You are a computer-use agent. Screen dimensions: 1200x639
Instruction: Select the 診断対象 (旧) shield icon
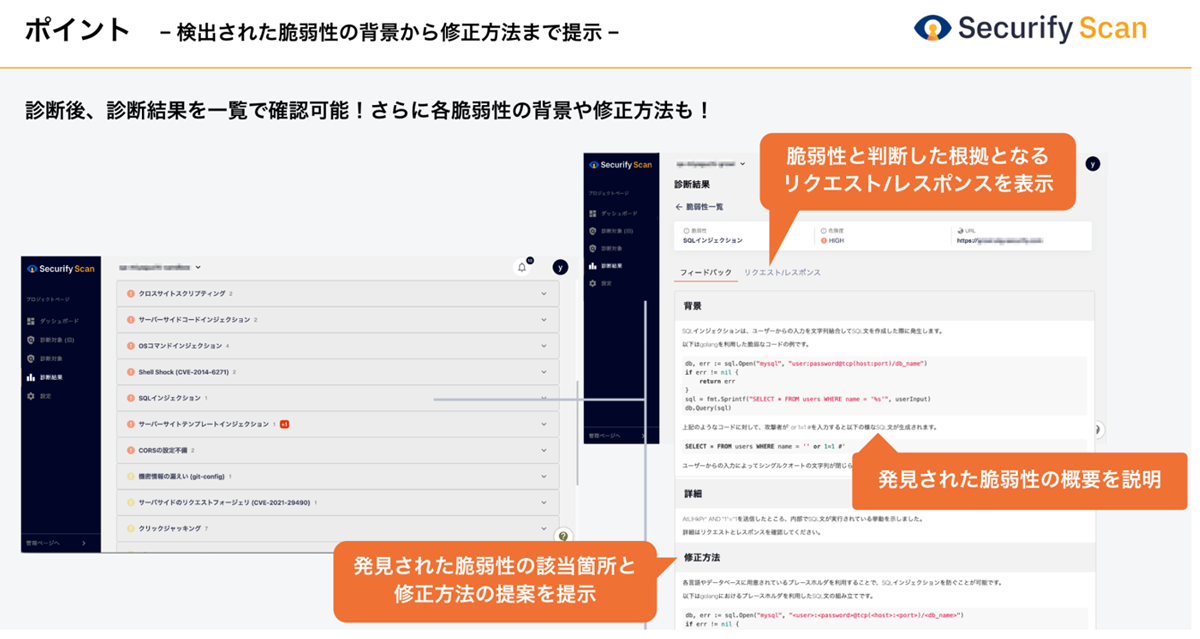coord(30,340)
